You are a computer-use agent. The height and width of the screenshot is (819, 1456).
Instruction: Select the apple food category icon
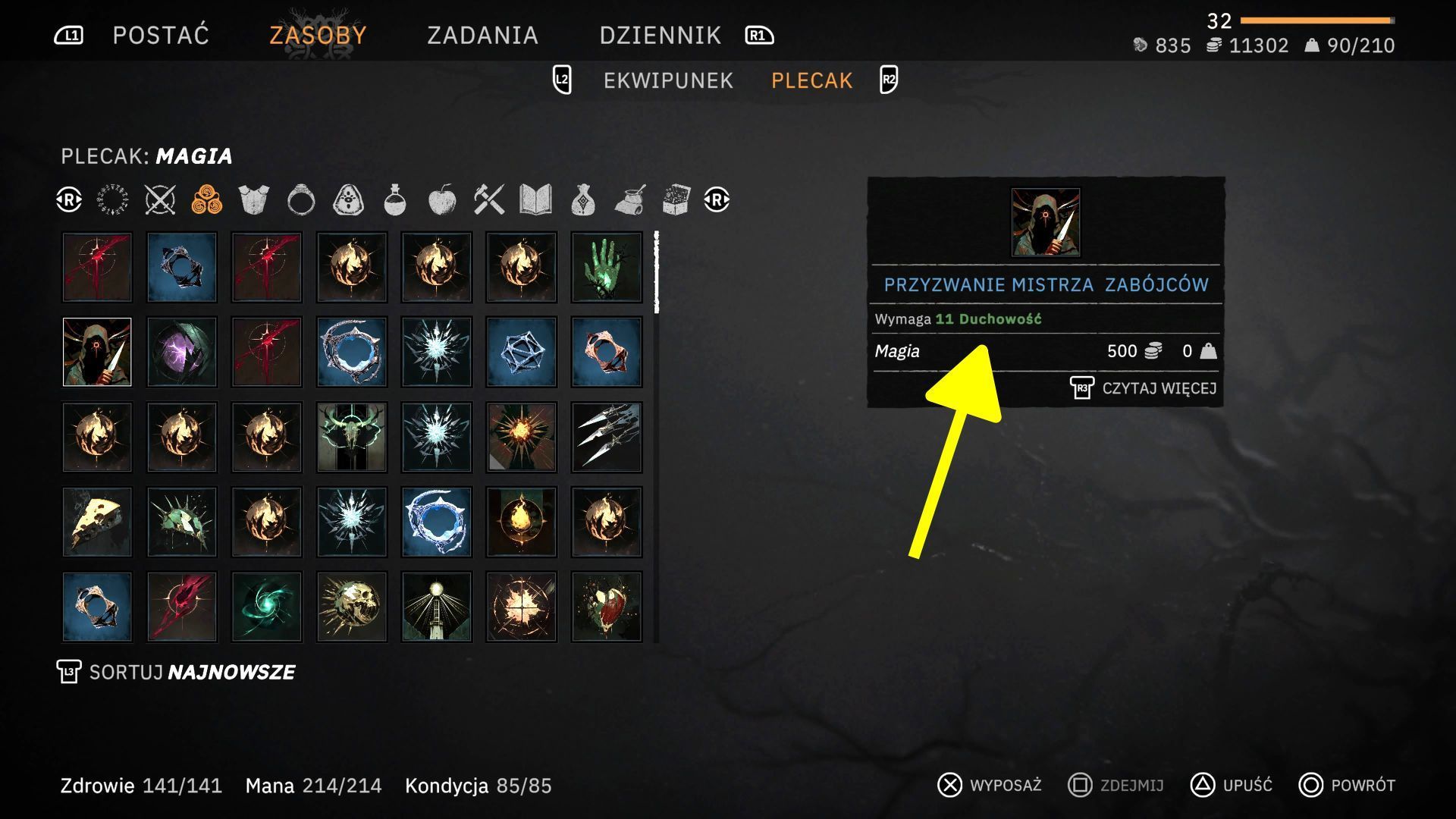click(442, 200)
